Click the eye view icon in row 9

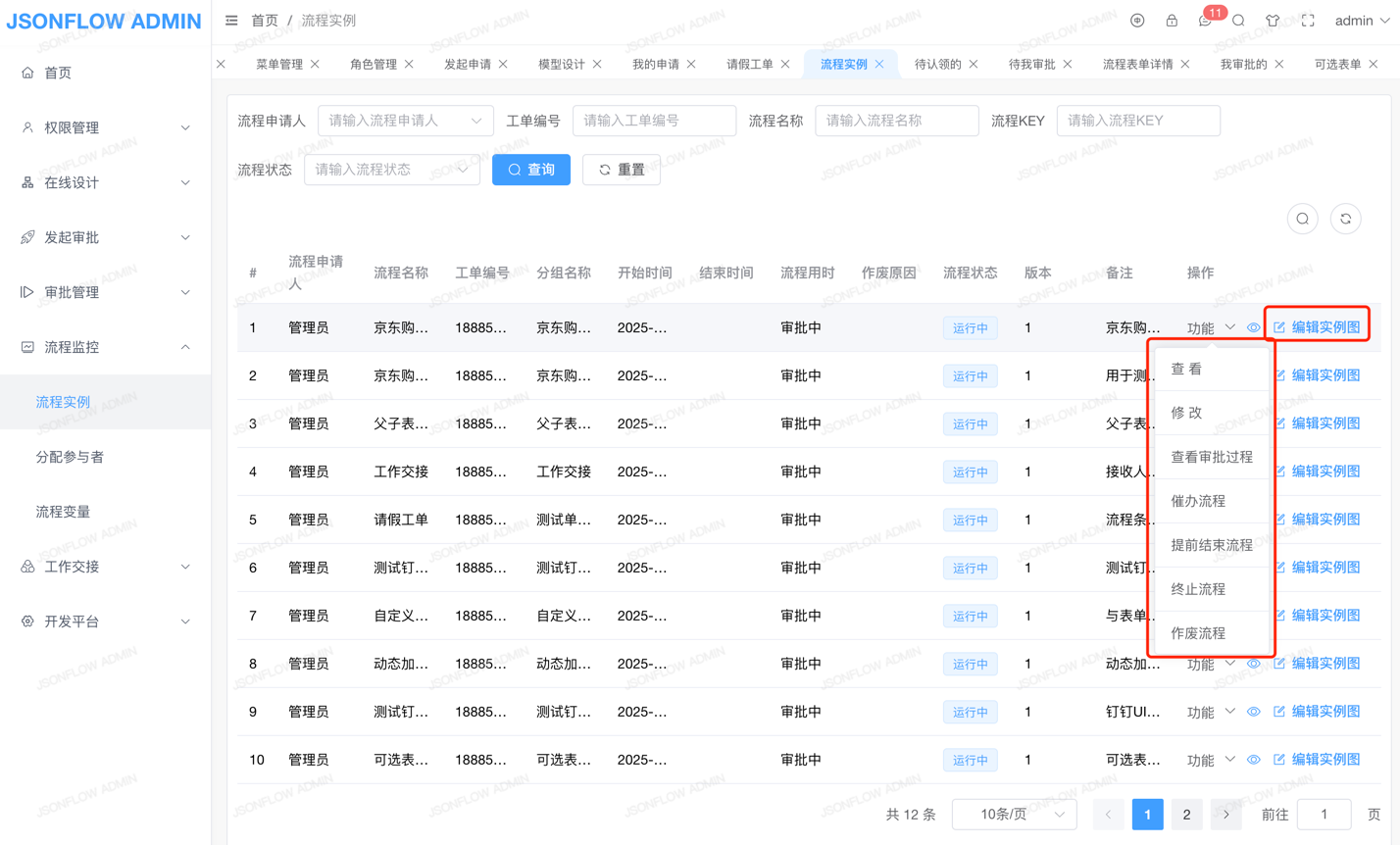[1253, 712]
